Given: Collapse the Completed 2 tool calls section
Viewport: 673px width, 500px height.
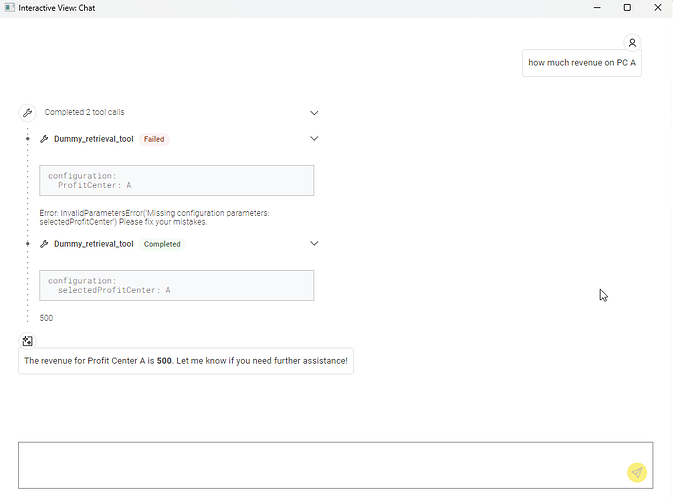Looking at the screenshot, I should (314, 113).
